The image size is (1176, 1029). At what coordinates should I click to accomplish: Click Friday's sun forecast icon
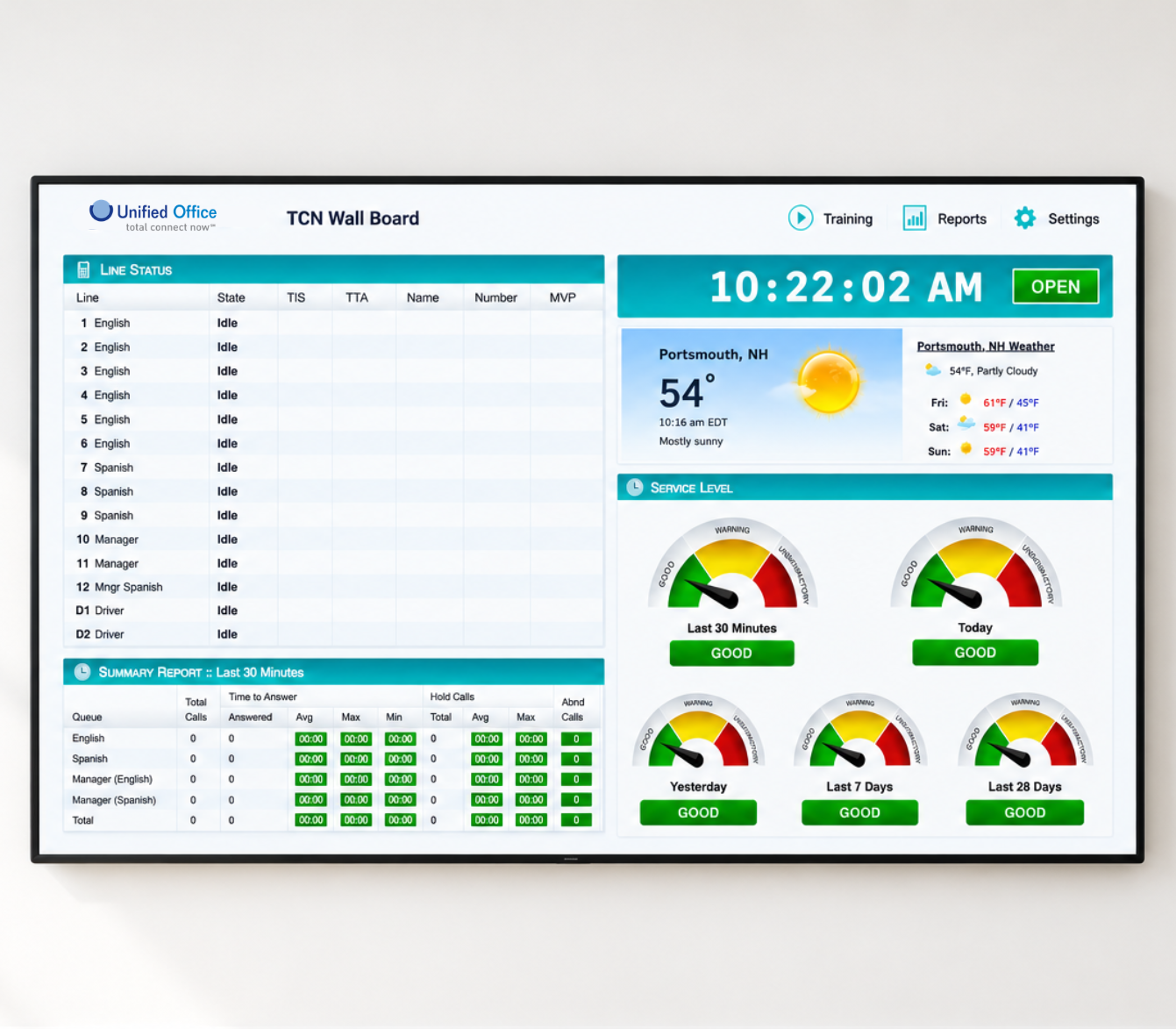point(966,400)
